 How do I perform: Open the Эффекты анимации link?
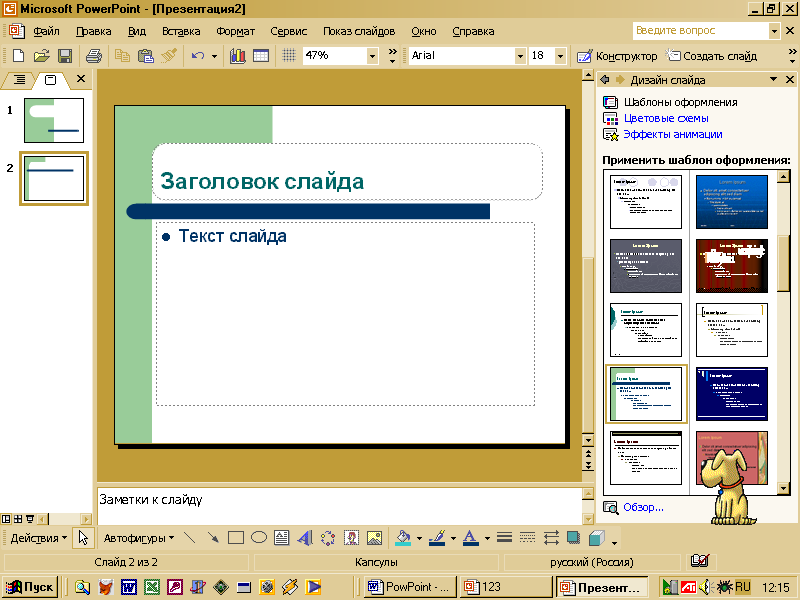[673, 135]
